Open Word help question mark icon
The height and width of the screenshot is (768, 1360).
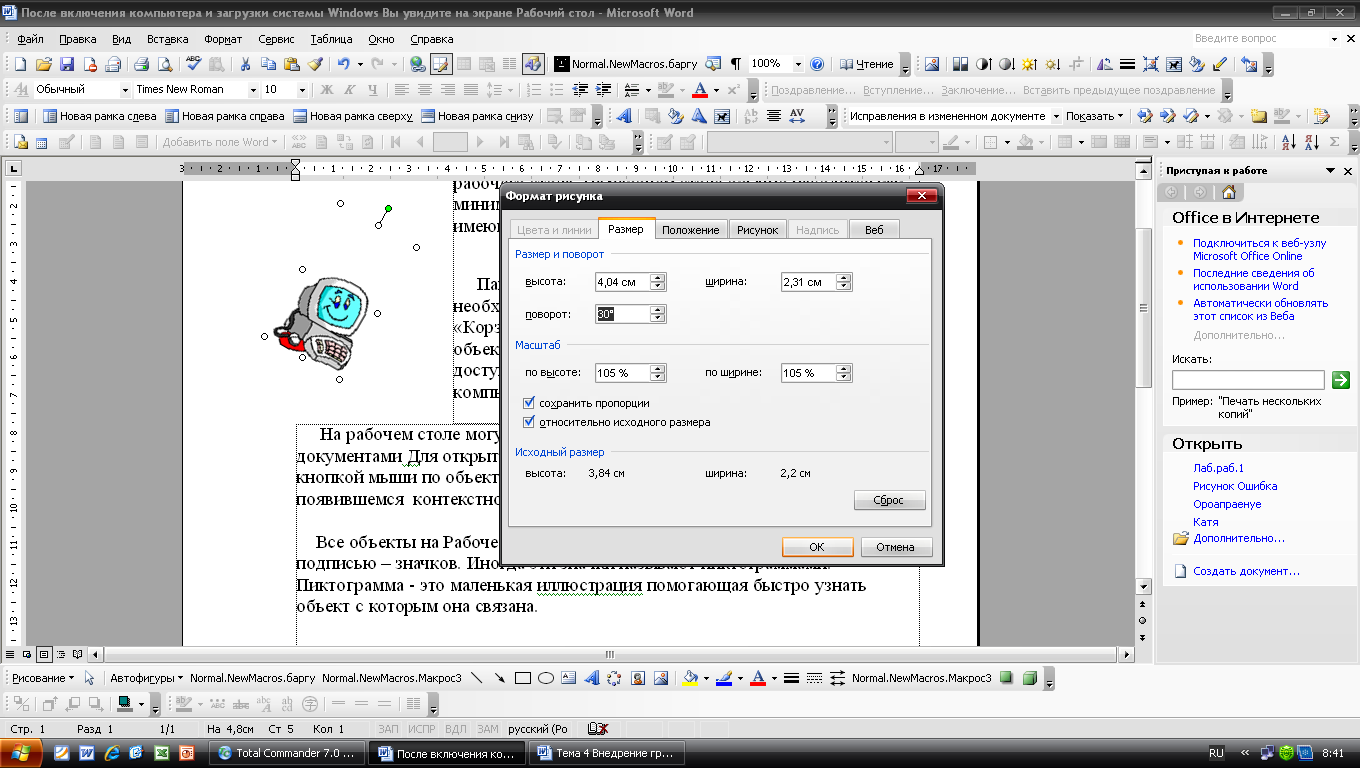tap(817, 64)
